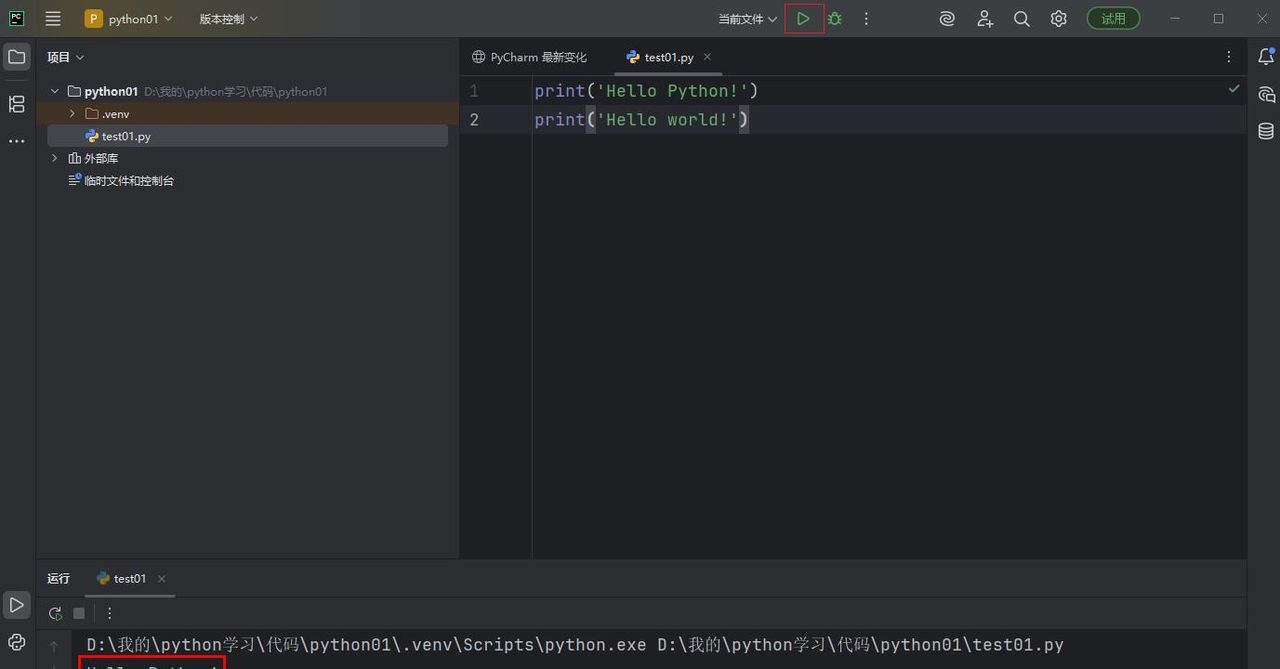
Task: Open Code With Me add-user icon
Action: pyautogui.click(x=985, y=19)
